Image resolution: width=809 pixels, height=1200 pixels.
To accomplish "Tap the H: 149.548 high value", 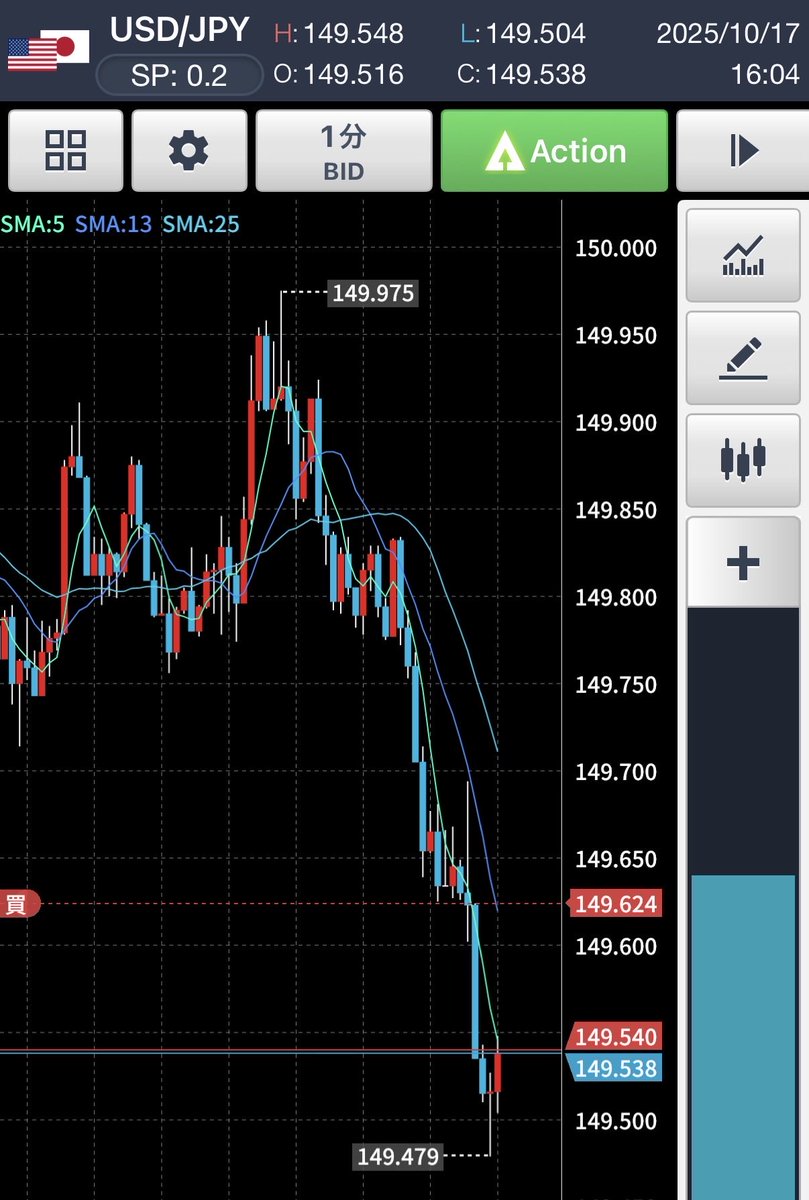I will (339, 34).
